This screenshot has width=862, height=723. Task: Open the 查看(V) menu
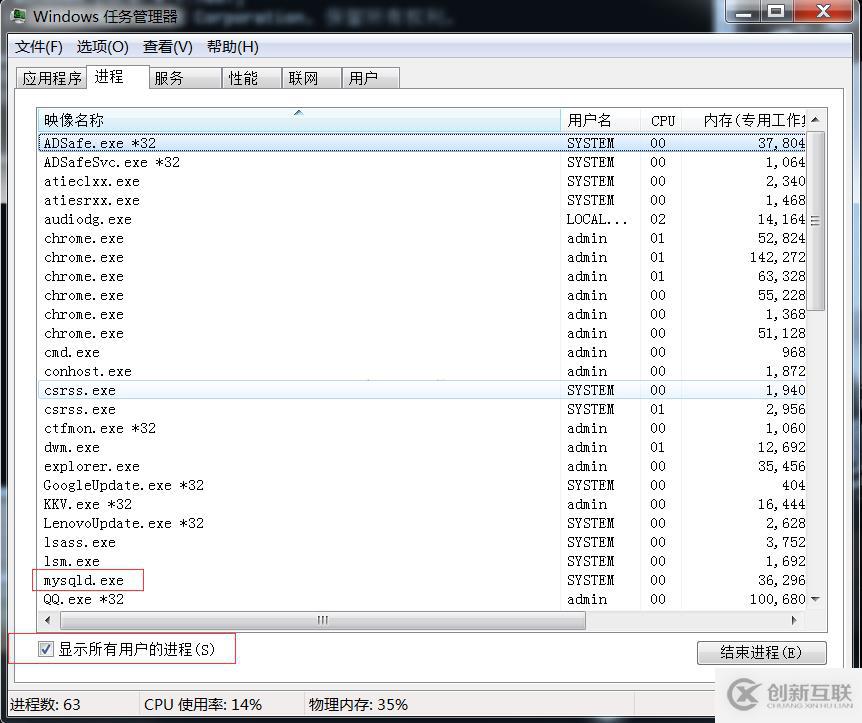click(168, 47)
